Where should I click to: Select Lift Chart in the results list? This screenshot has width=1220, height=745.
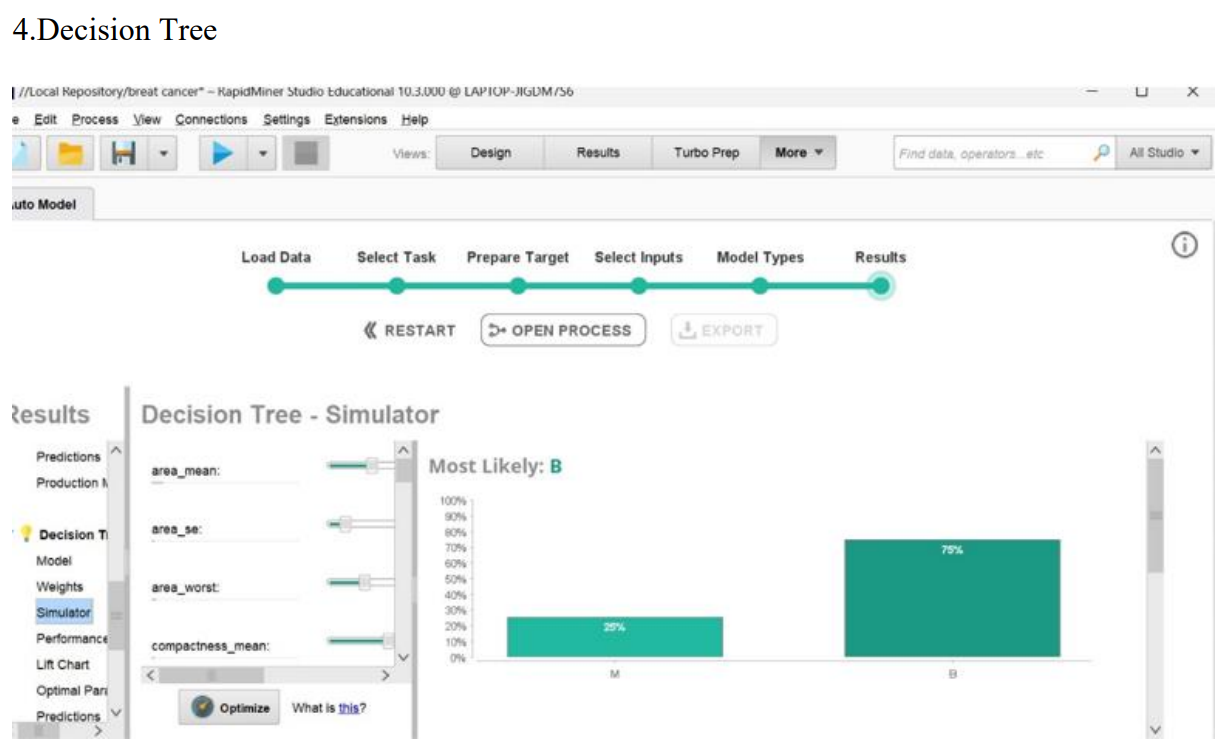[63, 664]
